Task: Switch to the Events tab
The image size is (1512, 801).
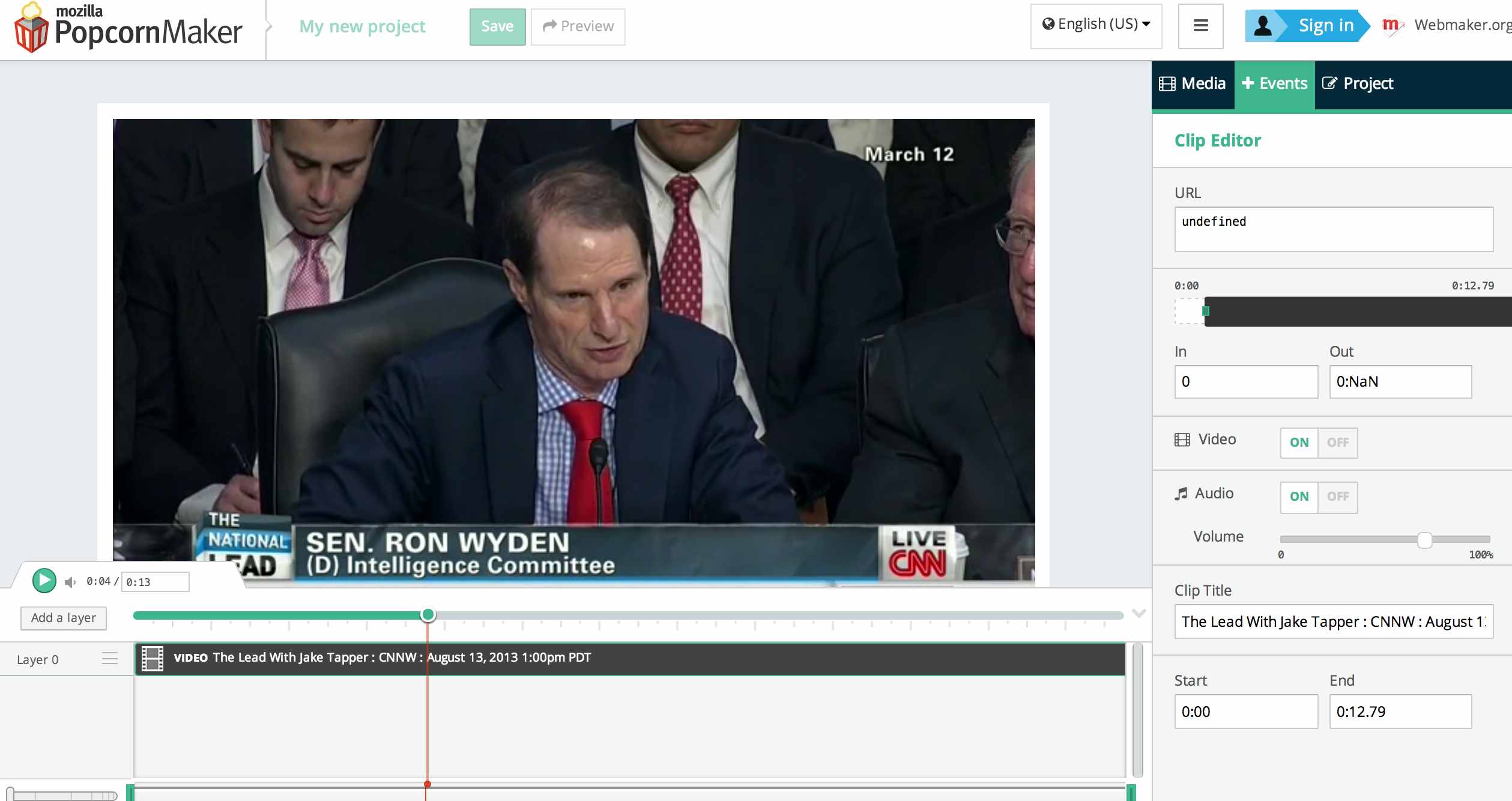Action: click(1274, 83)
